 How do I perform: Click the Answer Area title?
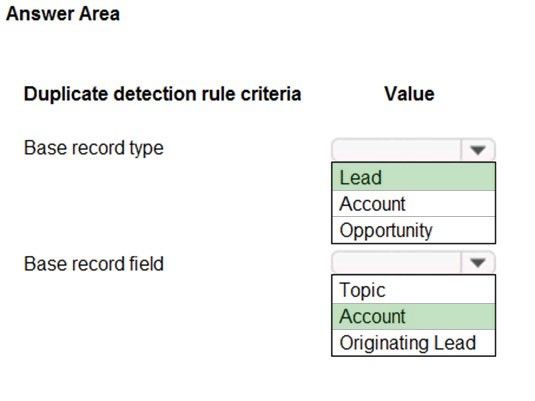click(x=63, y=14)
